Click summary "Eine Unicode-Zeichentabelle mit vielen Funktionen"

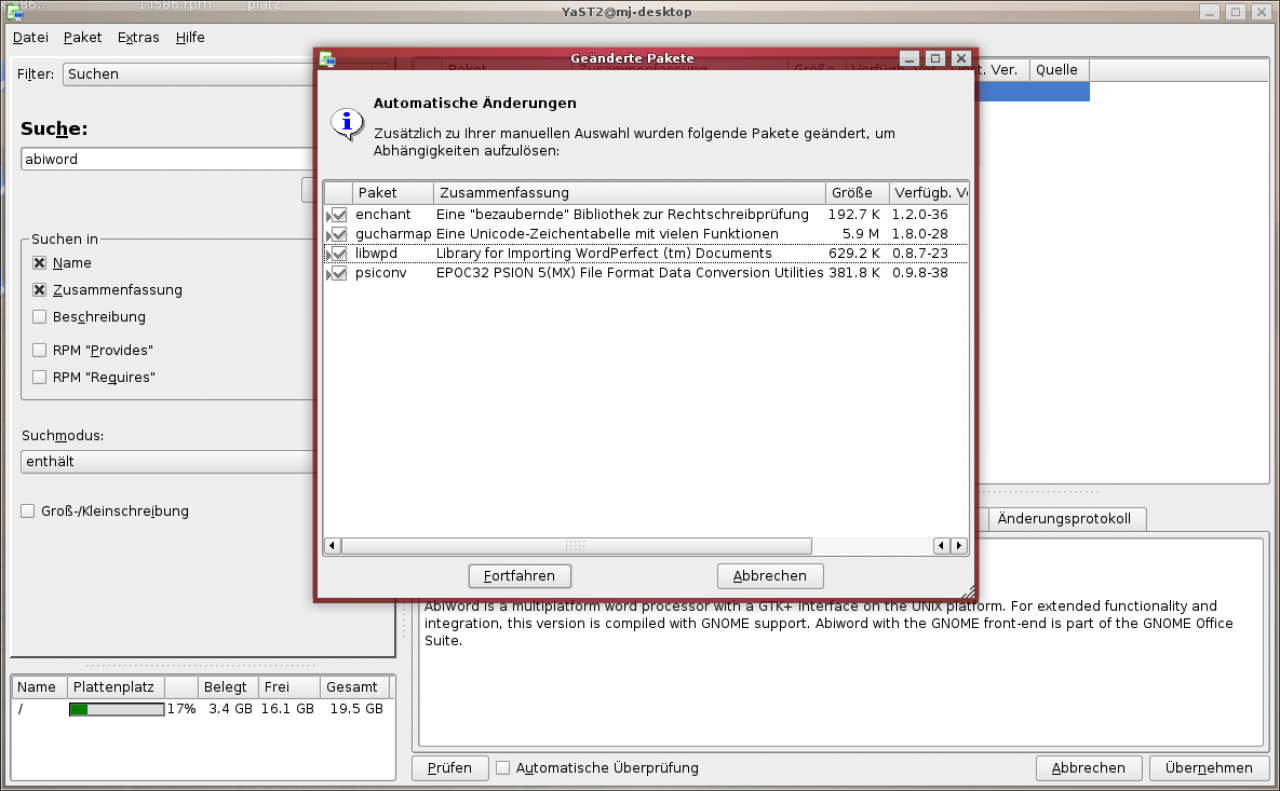coord(607,234)
